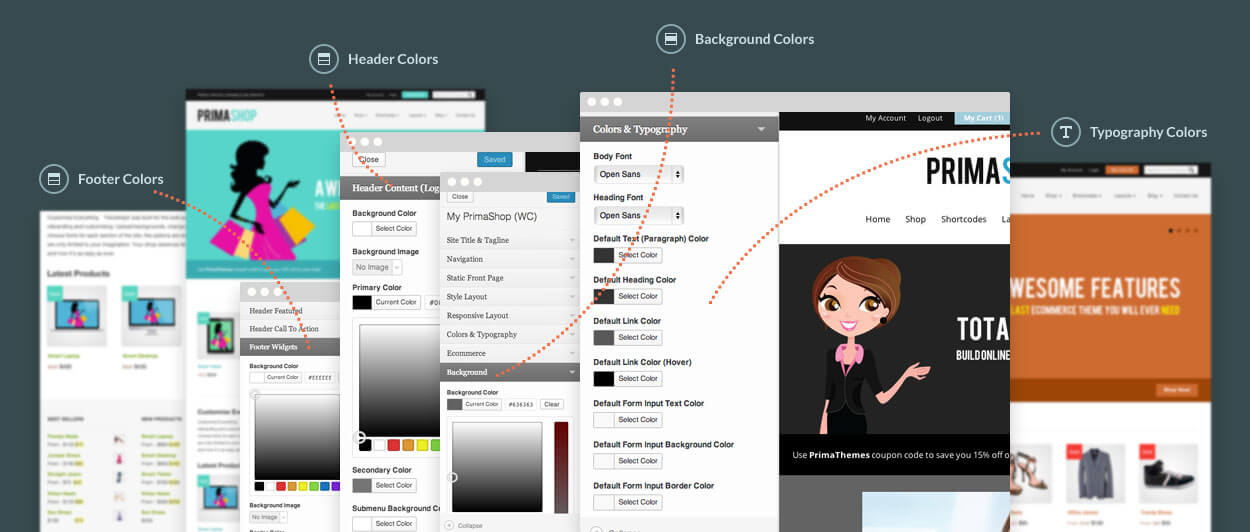Pick the black swatch in the Primary Color palette

[x=366, y=445]
